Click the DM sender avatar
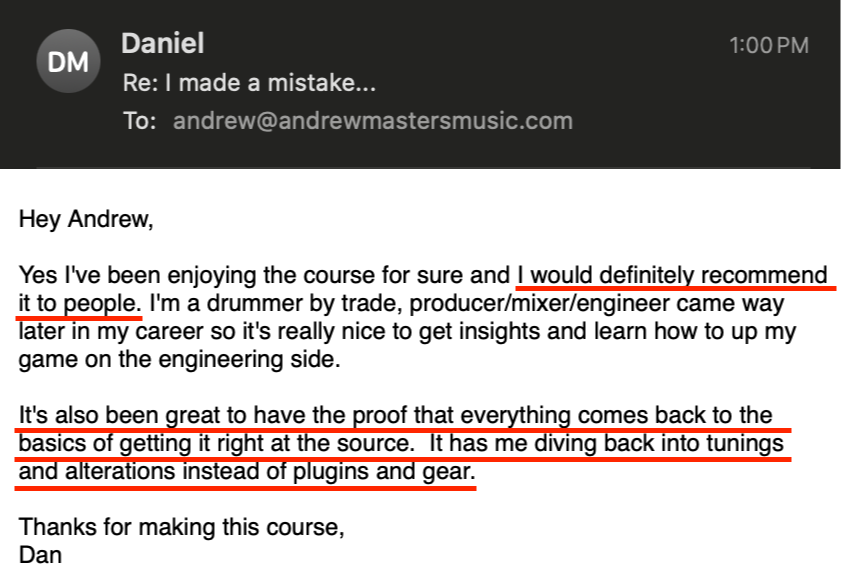841x576 pixels. (x=68, y=64)
